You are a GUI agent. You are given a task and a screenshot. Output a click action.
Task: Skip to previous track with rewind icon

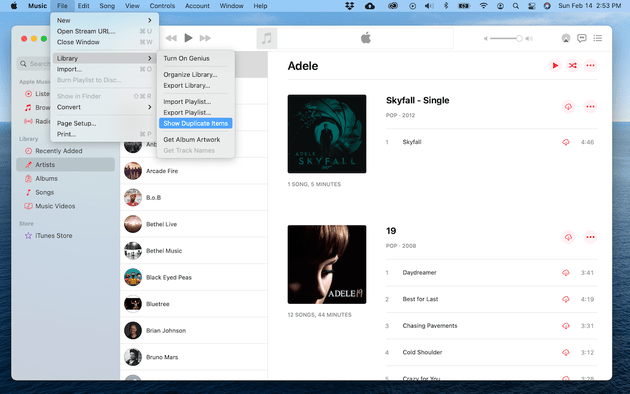171,38
